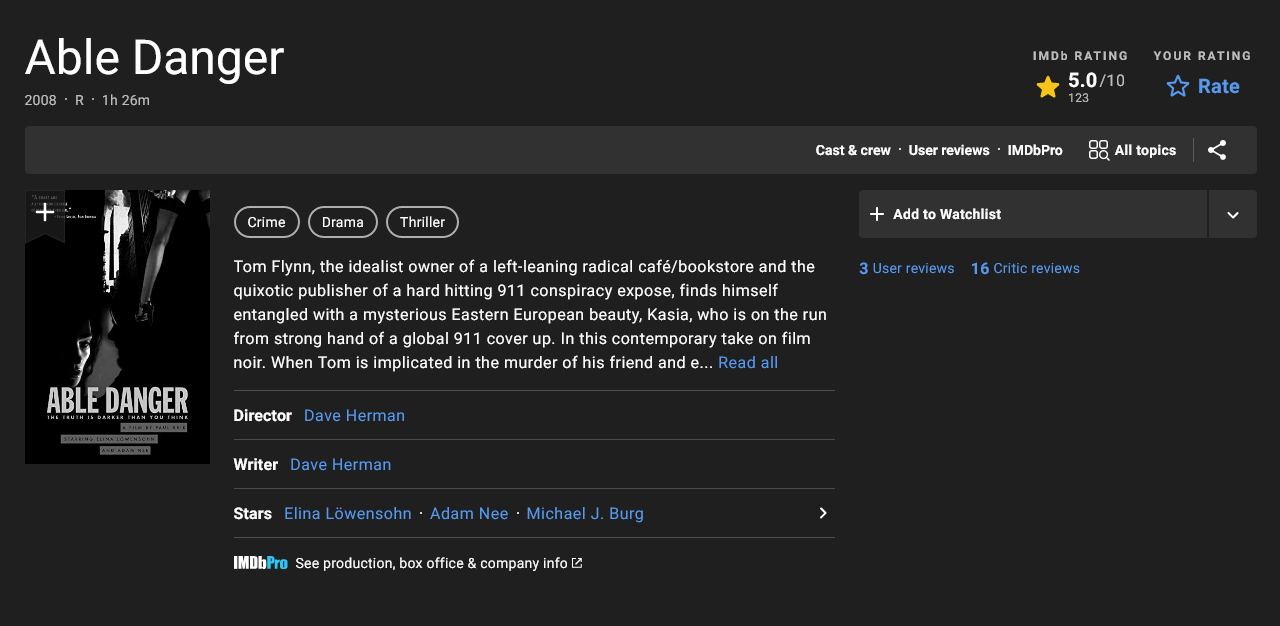Open director Dave Herman's page
This screenshot has width=1280, height=626.
pos(354,415)
